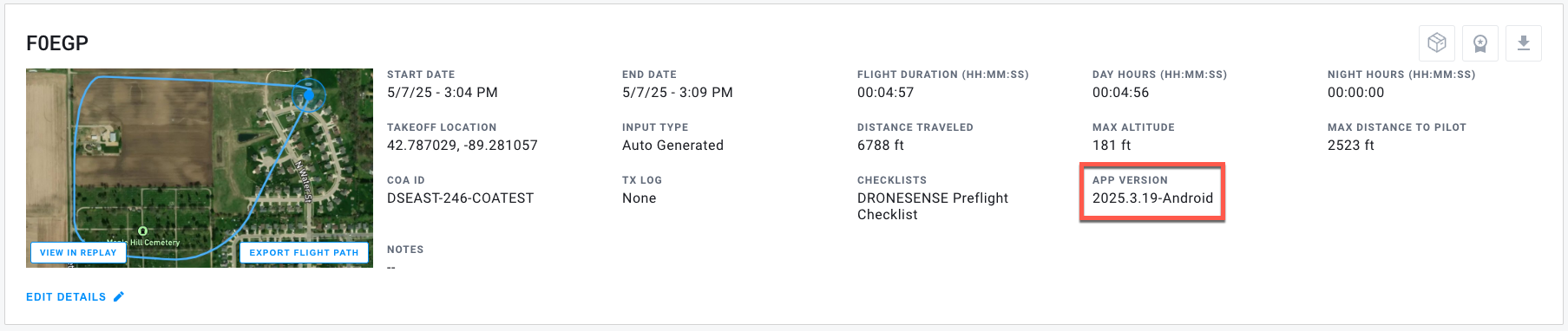Click the flight map thumbnail

[x=200, y=168]
